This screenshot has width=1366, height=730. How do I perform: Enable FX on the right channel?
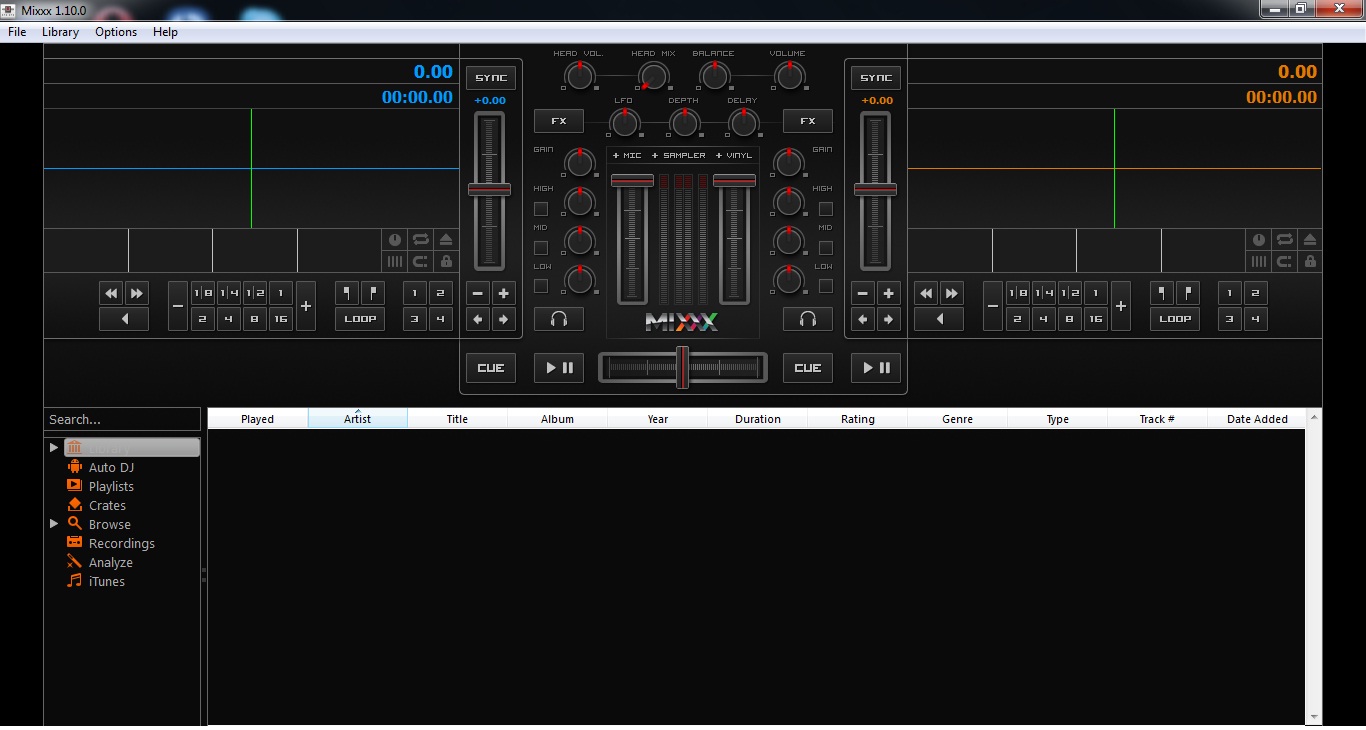tap(808, 121)
